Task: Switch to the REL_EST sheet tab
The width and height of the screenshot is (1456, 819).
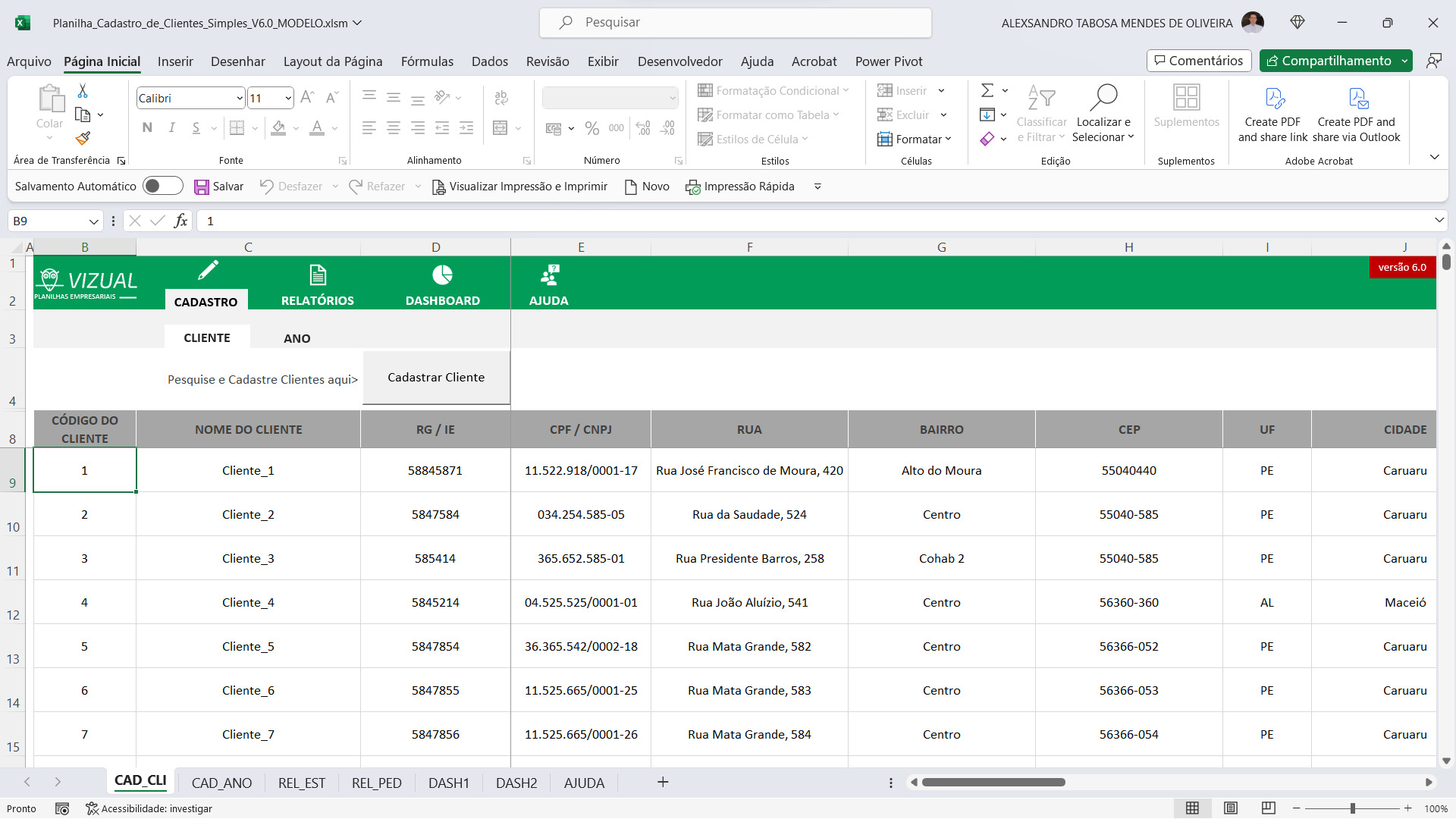Action: point(301,783)
